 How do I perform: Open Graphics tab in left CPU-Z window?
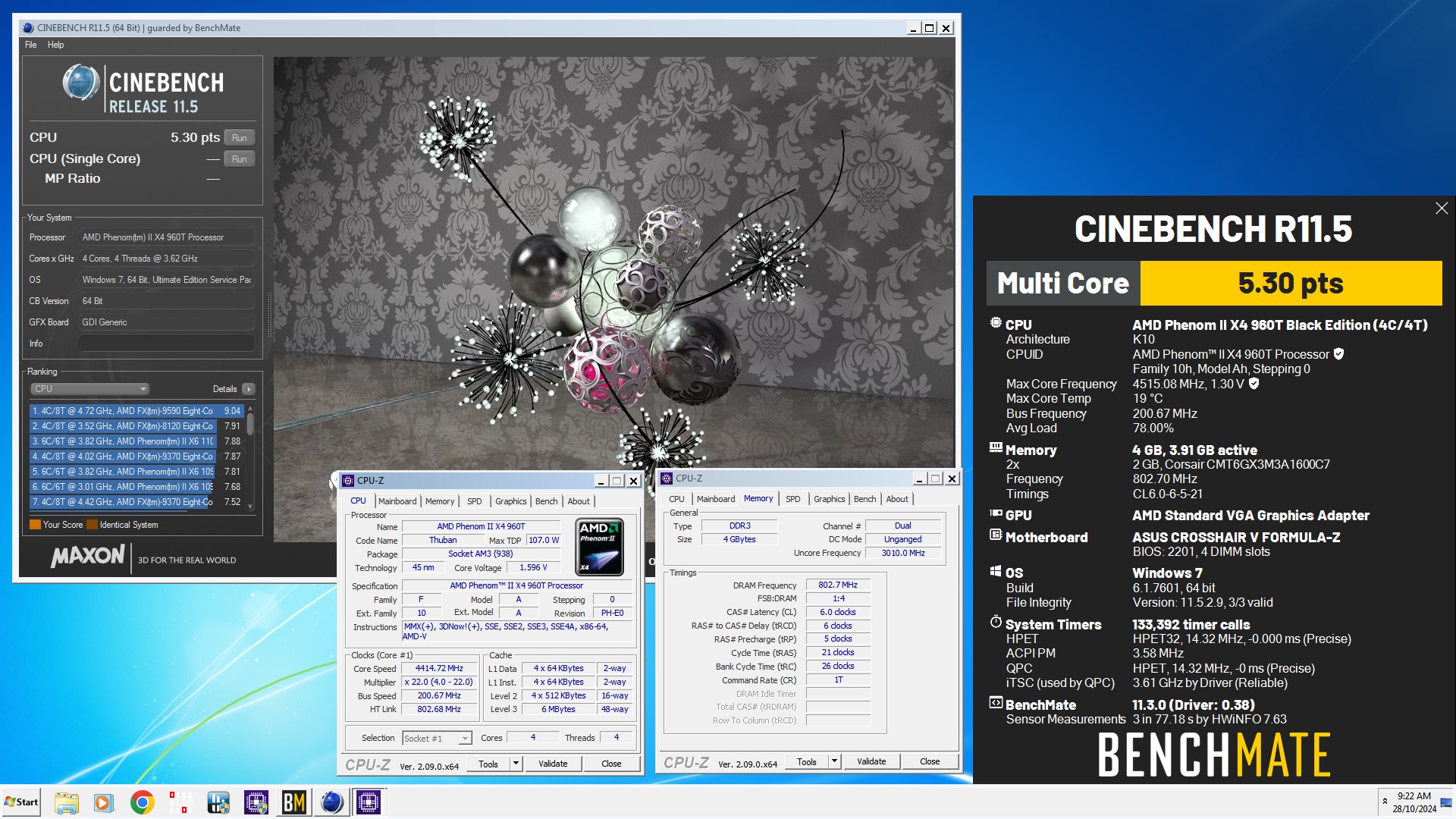pos(511,501)
